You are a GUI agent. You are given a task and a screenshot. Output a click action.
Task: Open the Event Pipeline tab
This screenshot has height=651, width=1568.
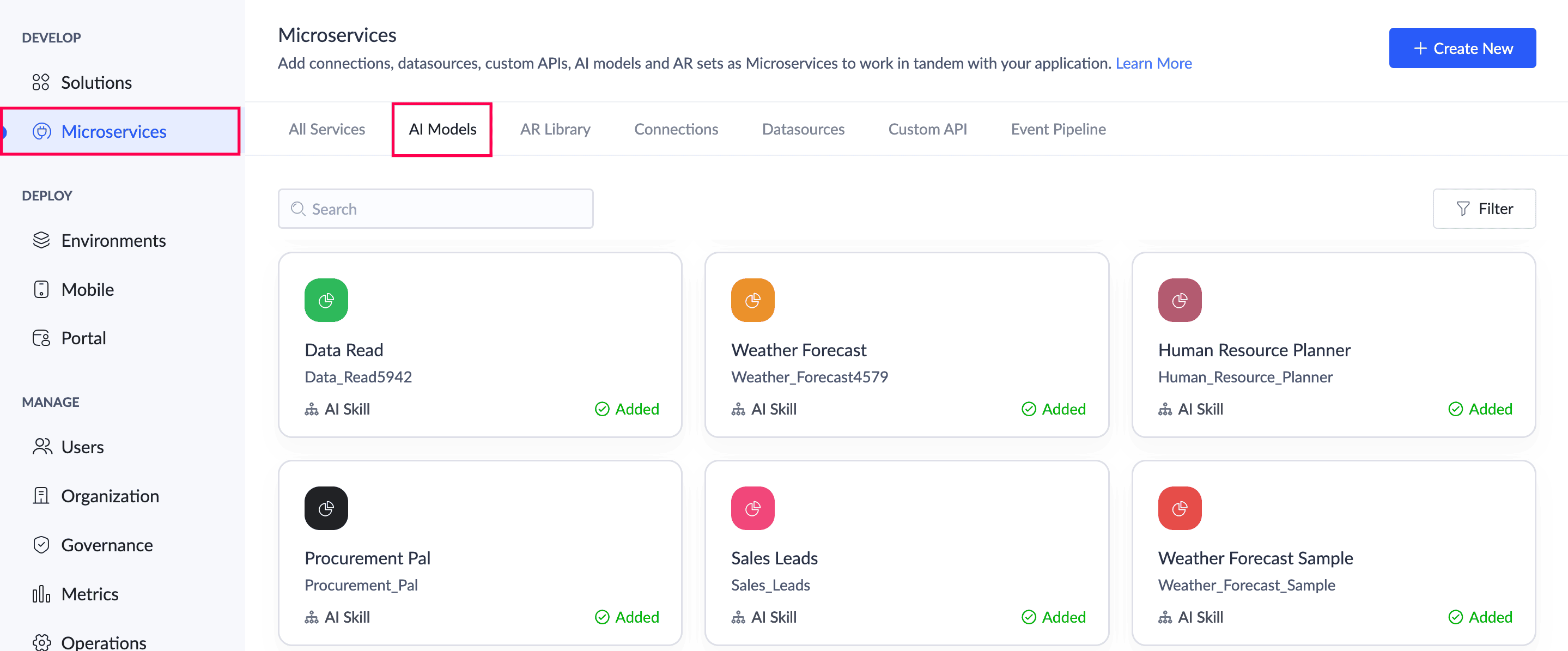(x=1059, y=129)
